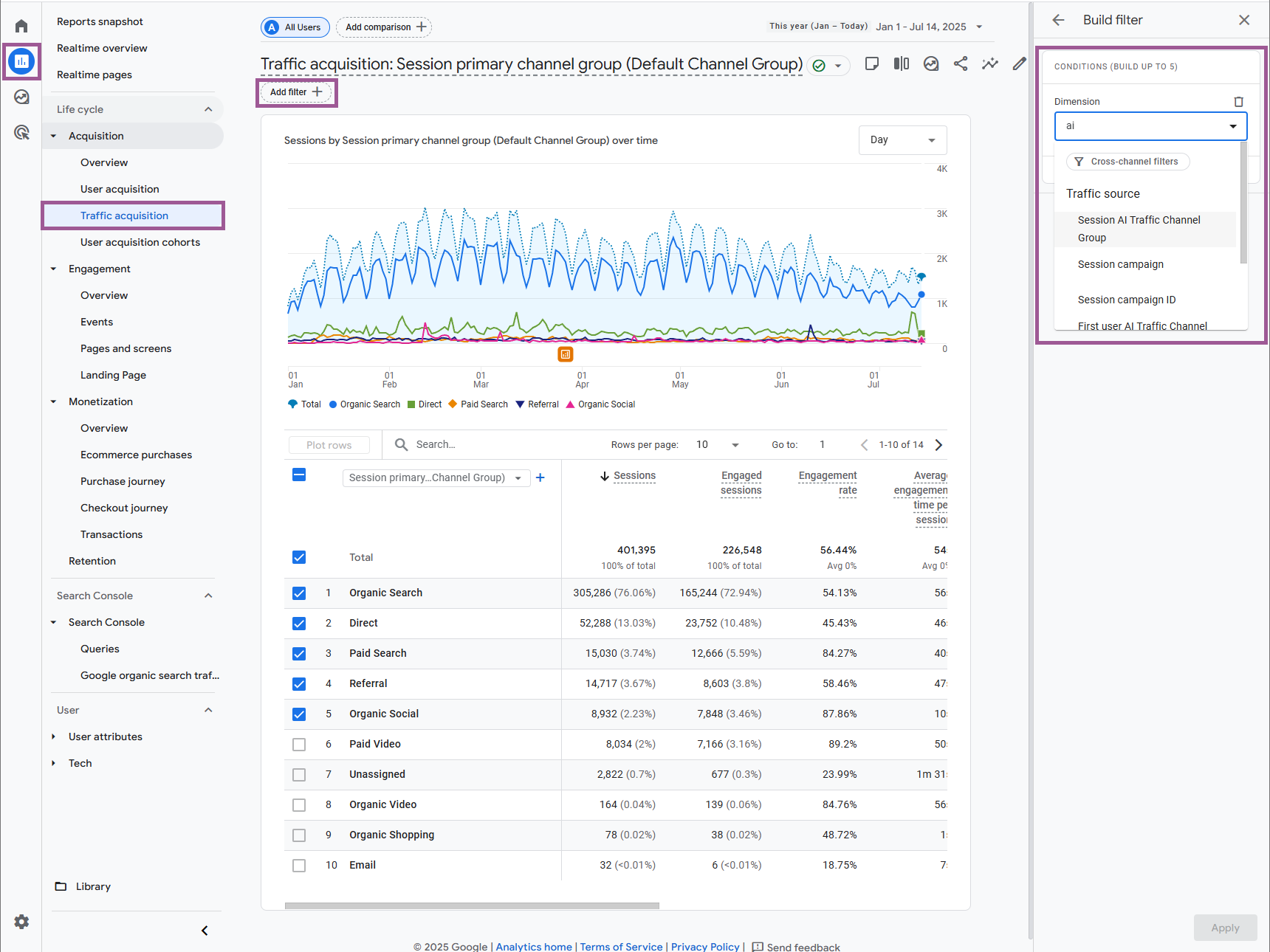Open the Day granularity dropdown
The image size is (1270, 952).
(x=902, y=140)
